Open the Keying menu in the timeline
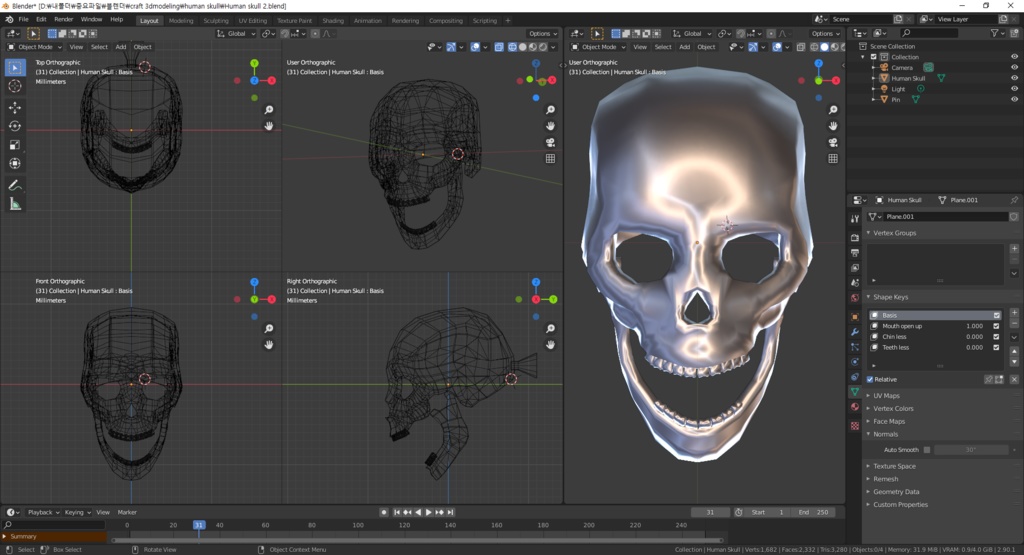 (77, 512)
